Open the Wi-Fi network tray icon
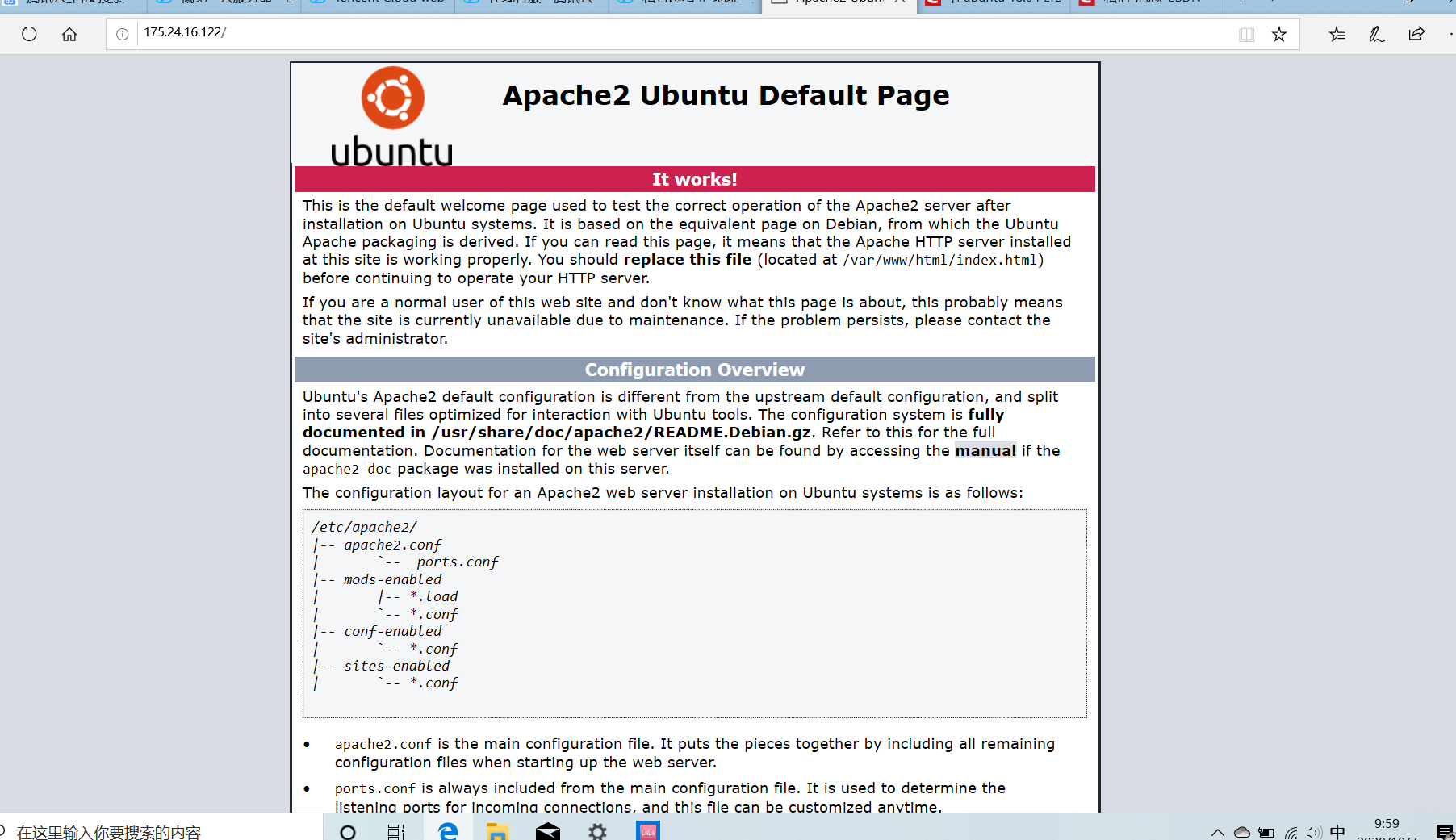Screen dimensions: 1456x840 coord(1291,832)
